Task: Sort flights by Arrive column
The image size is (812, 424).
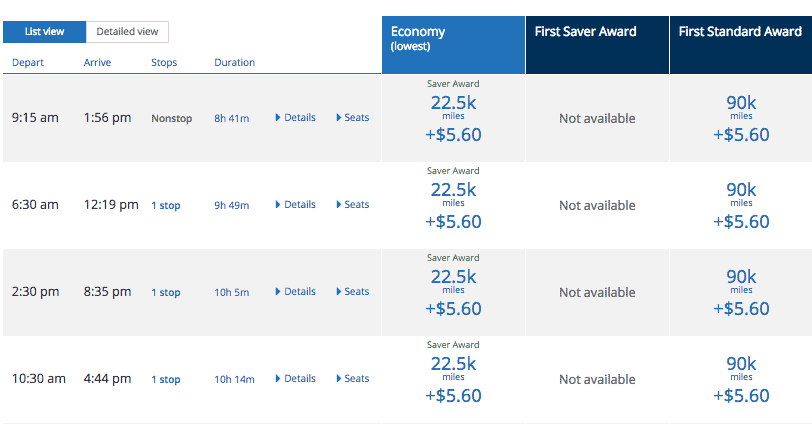Action: point(97,63)
